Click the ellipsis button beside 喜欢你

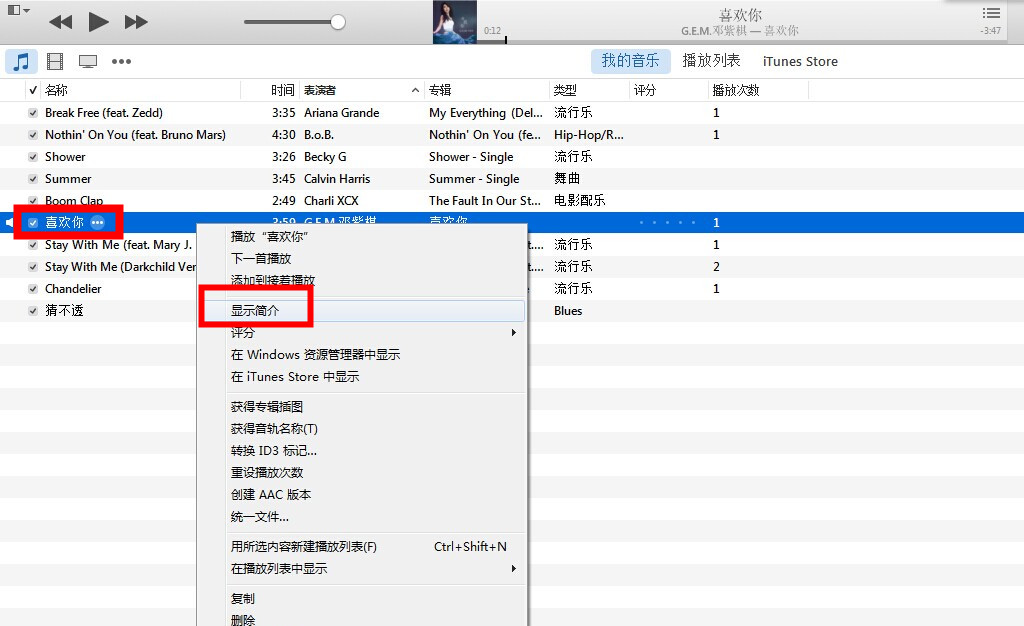97,223
